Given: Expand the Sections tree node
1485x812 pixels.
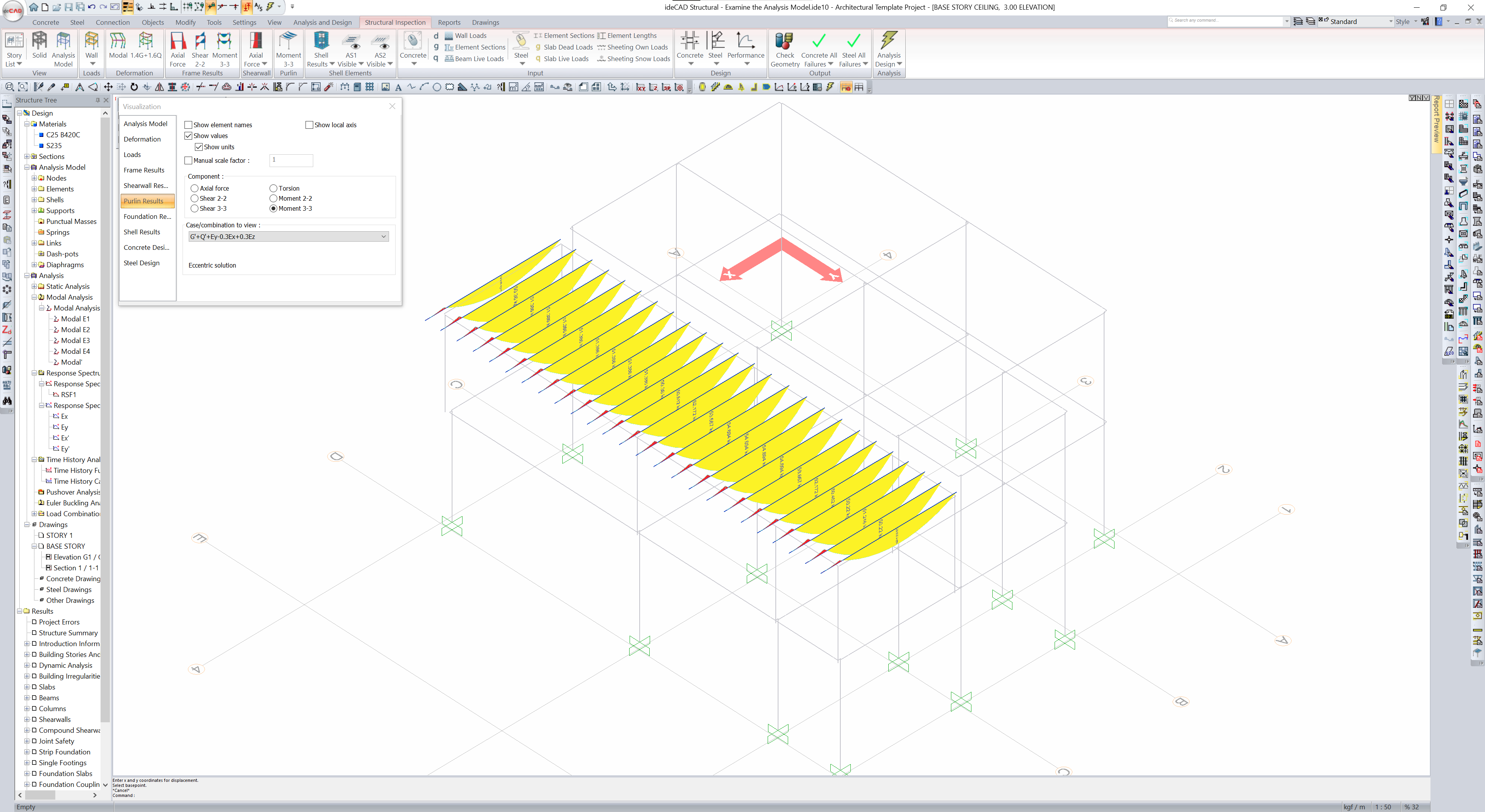Looking at the screenshot, I should pyautogui.click(x=27, y=157).
